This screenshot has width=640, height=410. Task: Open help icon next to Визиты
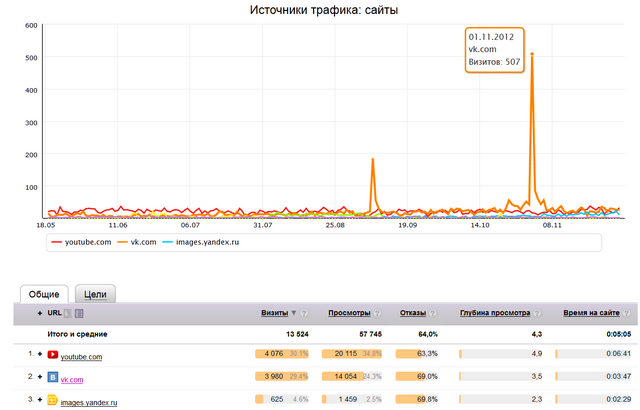pyautogui.click(x=304, y=313)
